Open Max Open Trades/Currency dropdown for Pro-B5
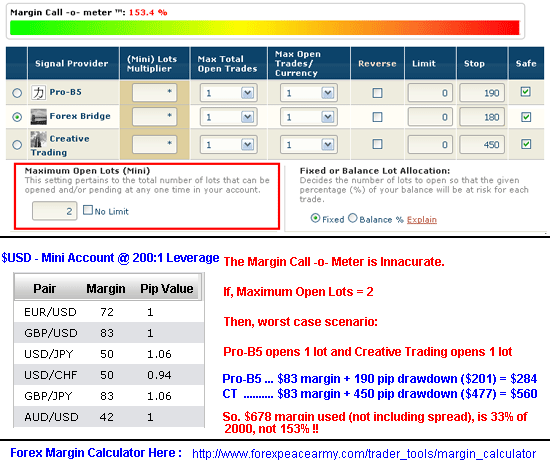This screenshot has width=550, height=471. 309,93
